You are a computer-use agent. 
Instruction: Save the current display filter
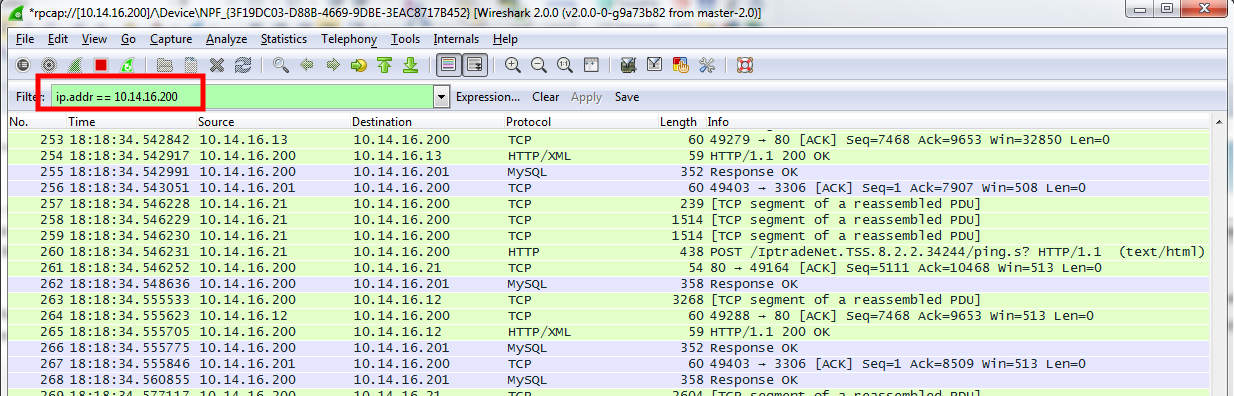click(627, 97)
